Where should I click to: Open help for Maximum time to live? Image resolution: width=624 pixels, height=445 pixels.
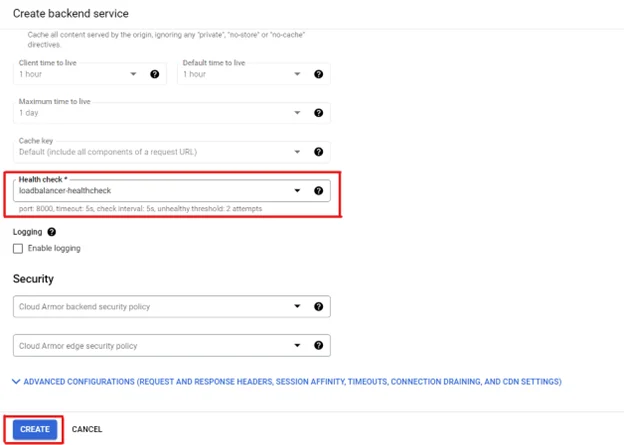tap(318, 113)
